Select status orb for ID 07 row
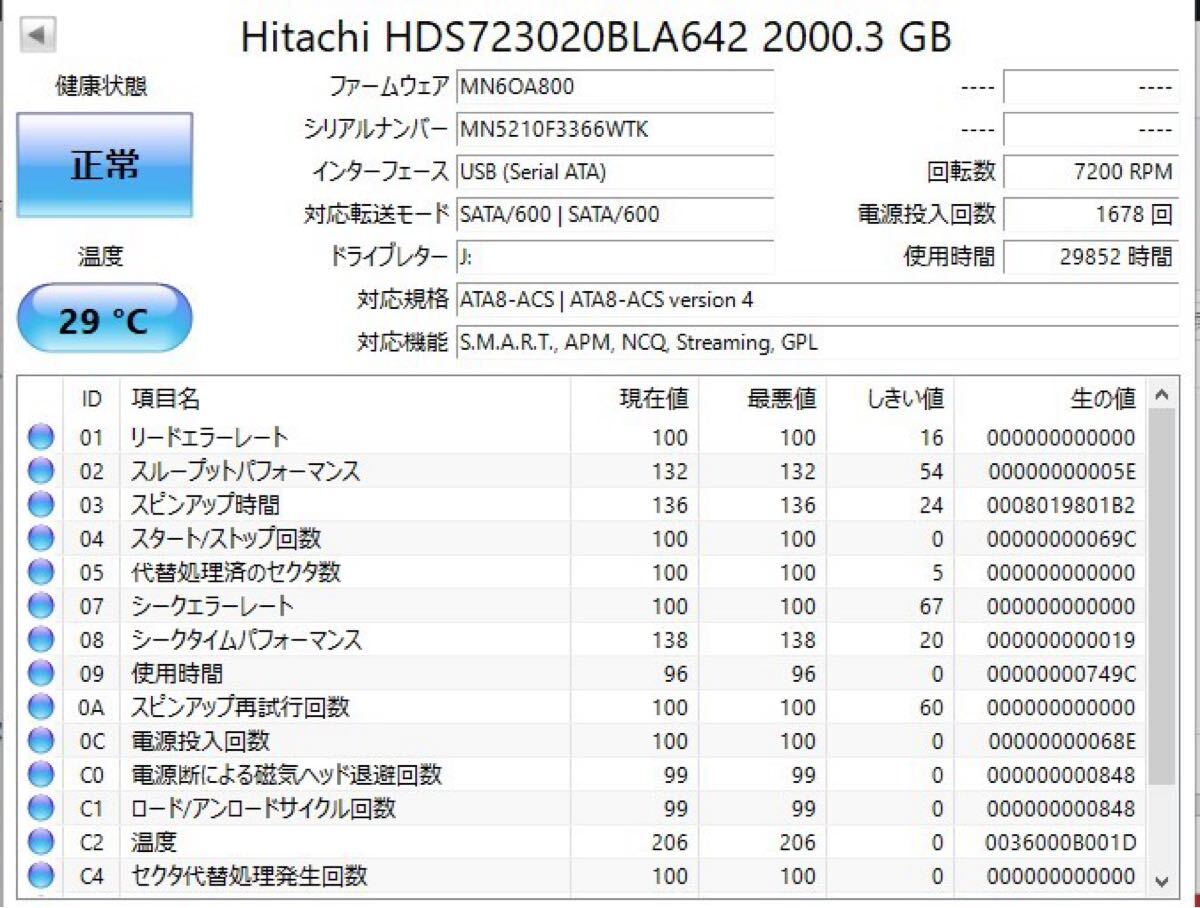 pos(41,606)
